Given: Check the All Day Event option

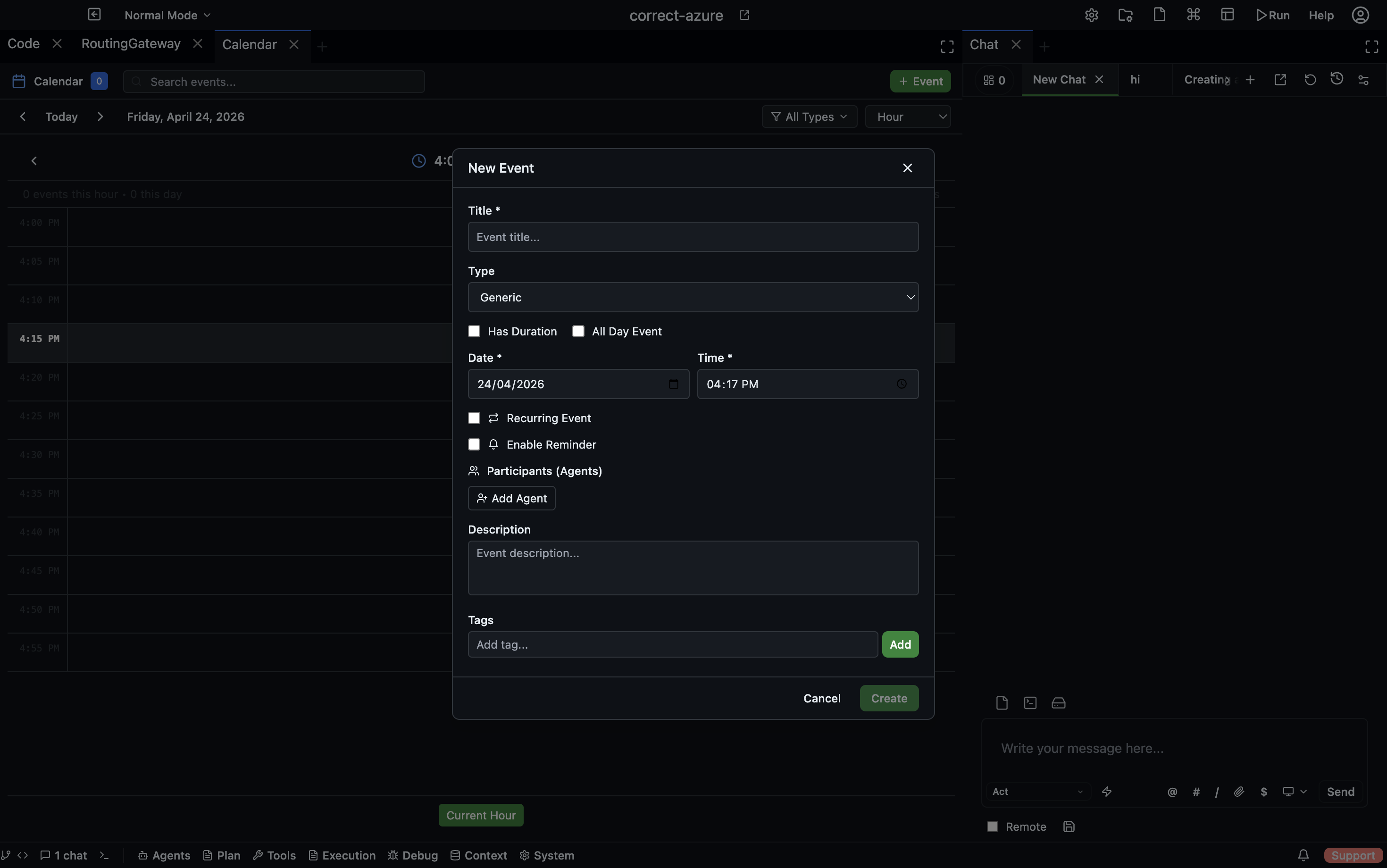Looking at the screenshot, I should coord(578,331).
